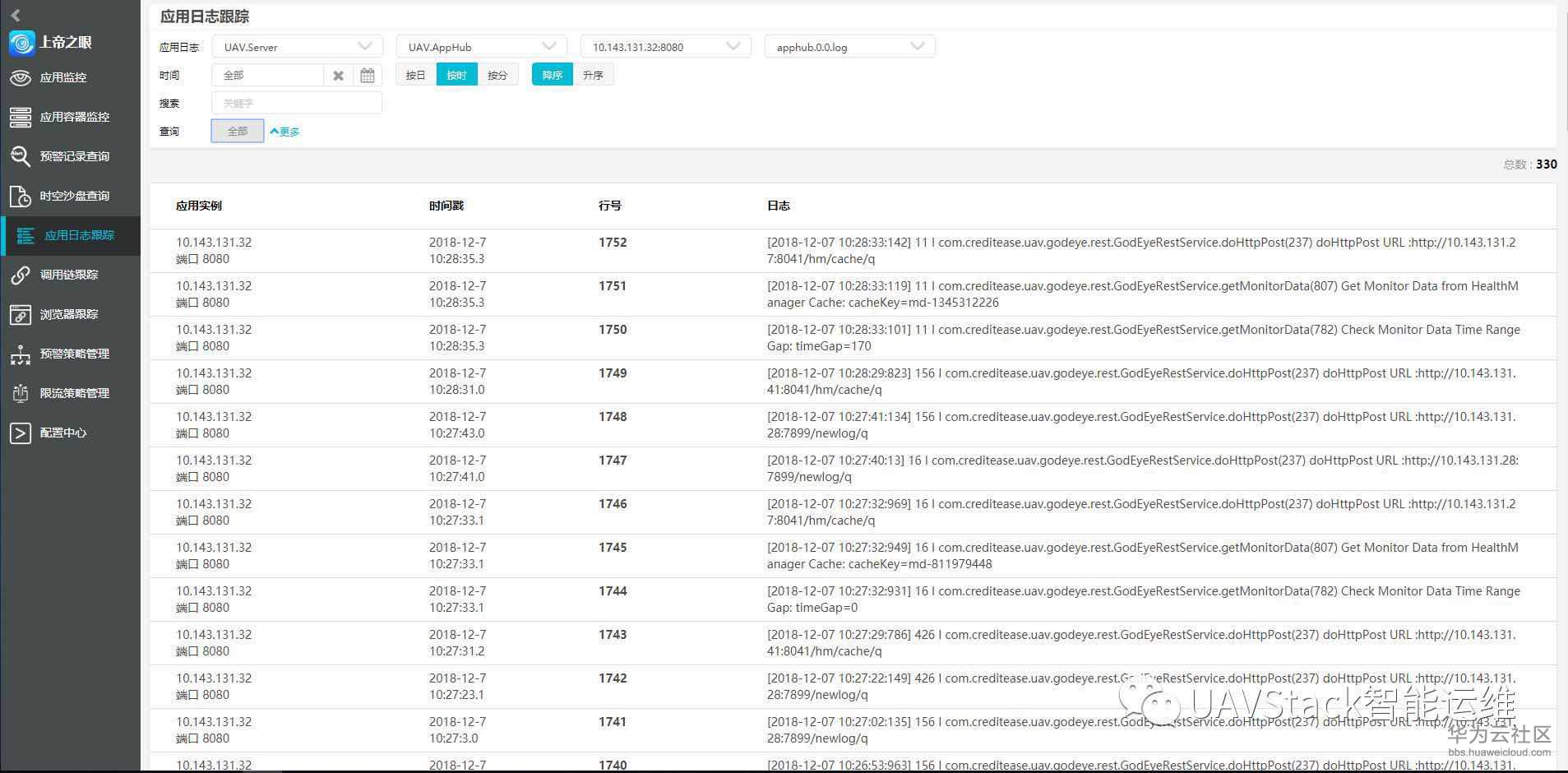Open 限流策略管理 page
Image resolution: width=1568 pixels, height=773 pixels.
tap(75, 393)
